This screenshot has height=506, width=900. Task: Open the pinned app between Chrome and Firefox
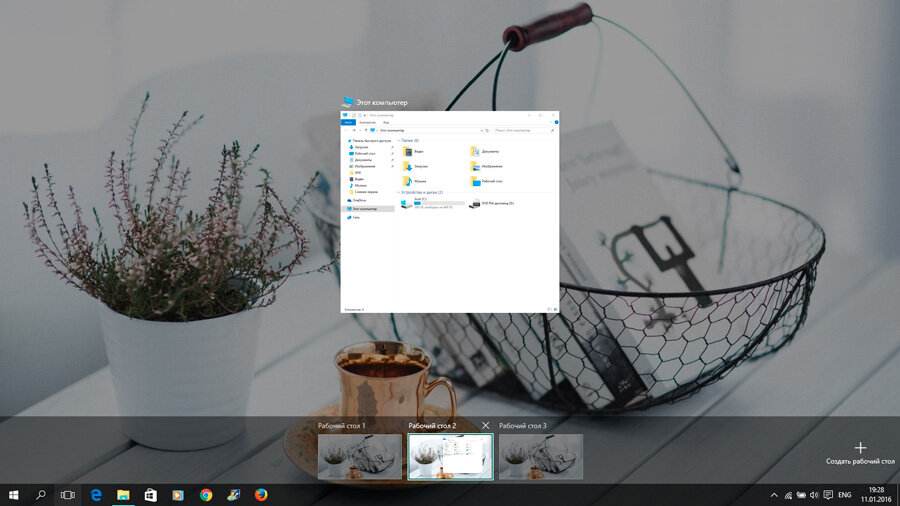233,495
